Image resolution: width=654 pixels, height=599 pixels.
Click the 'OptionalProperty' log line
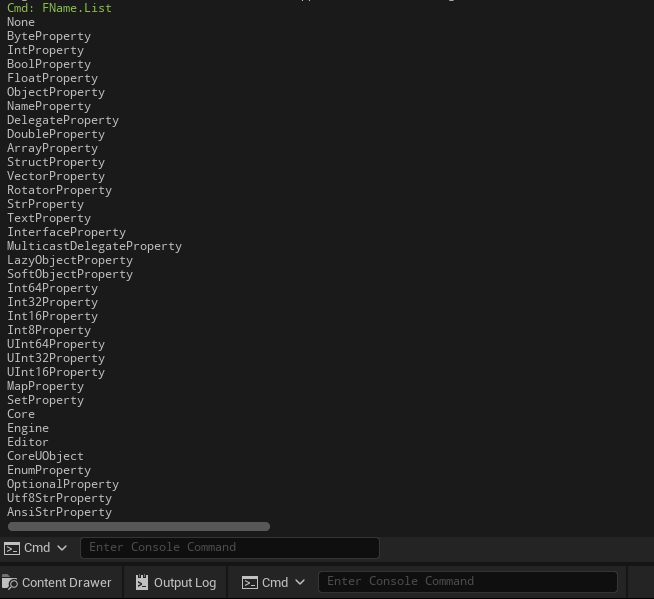[63, 484]
